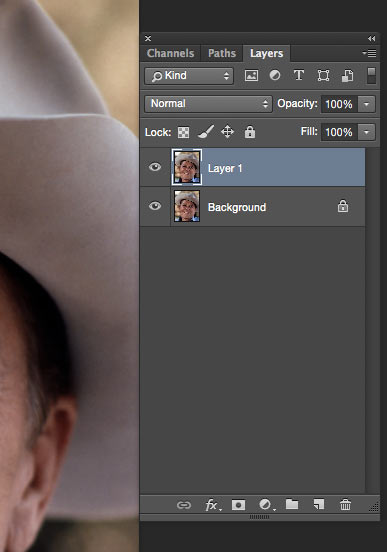Open the Kind filter type dropdown

coord(189,76)
